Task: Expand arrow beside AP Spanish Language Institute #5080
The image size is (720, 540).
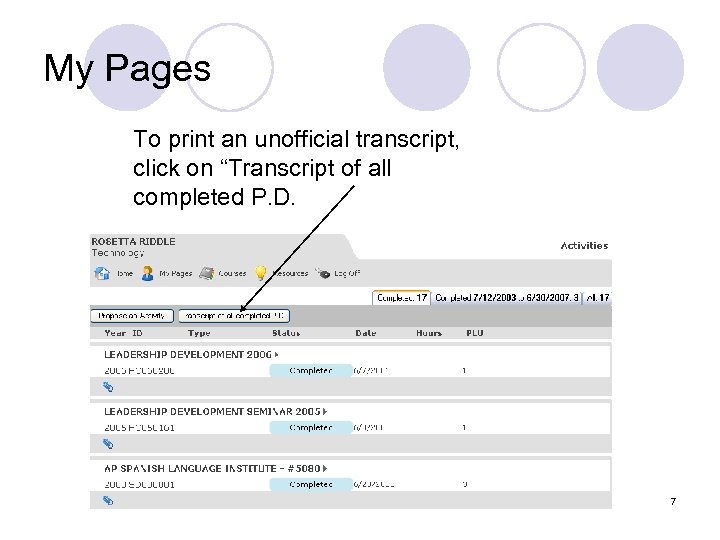Action: point(325,468)
